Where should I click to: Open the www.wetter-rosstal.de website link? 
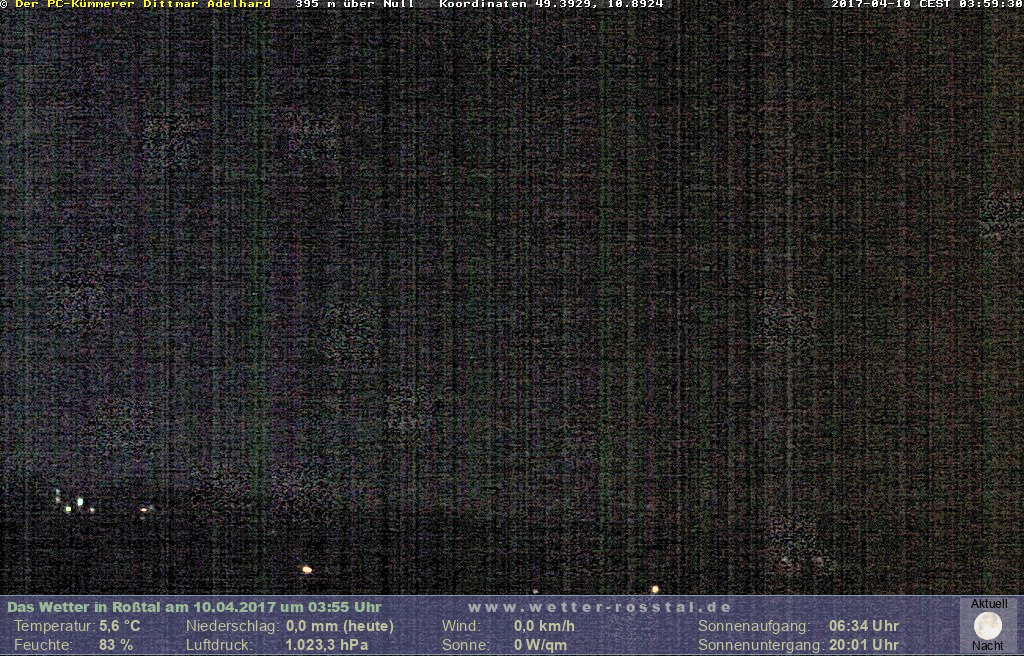click(x=599, y=607)
